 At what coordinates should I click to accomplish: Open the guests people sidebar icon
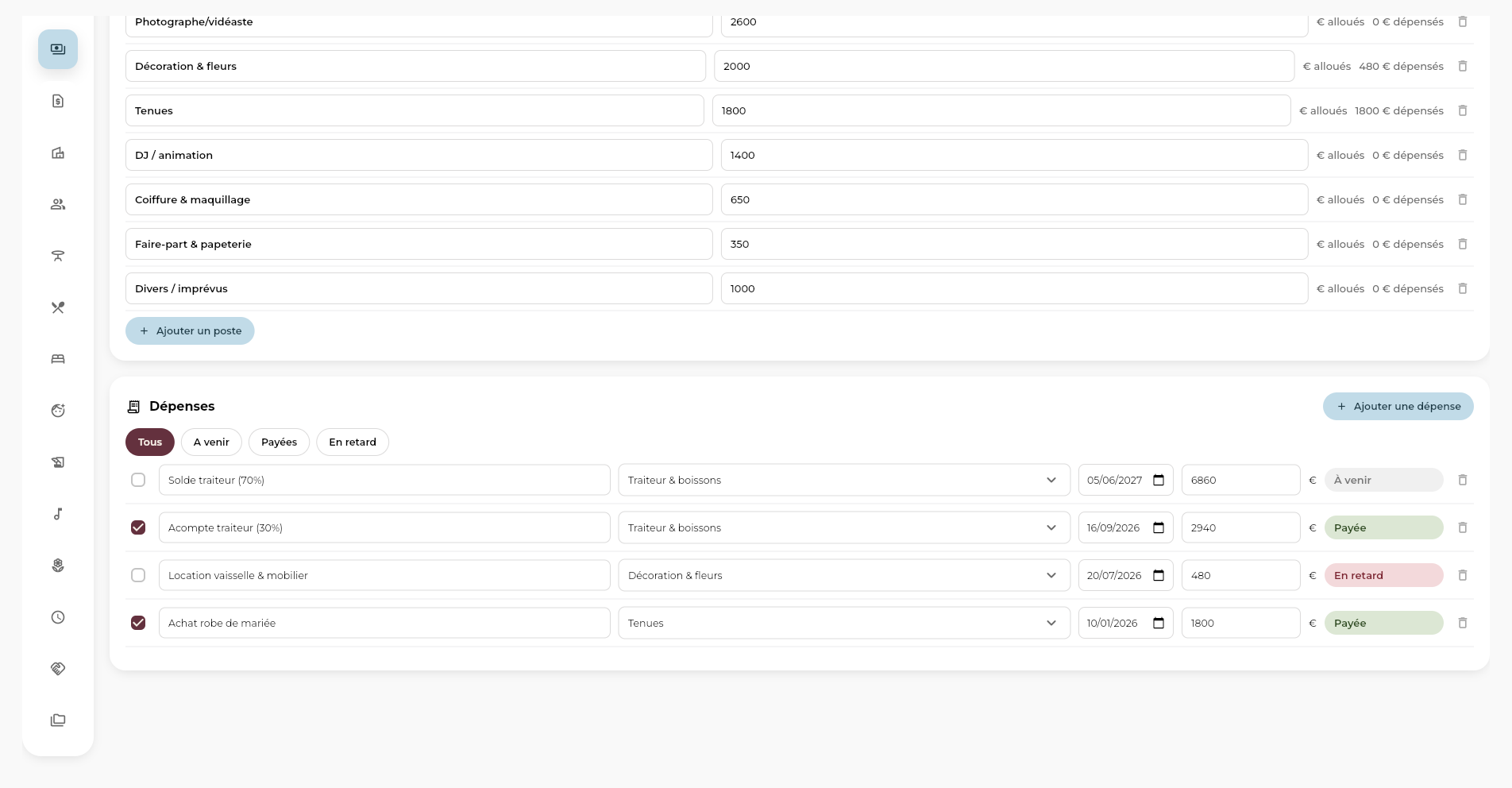click(58, 204)
